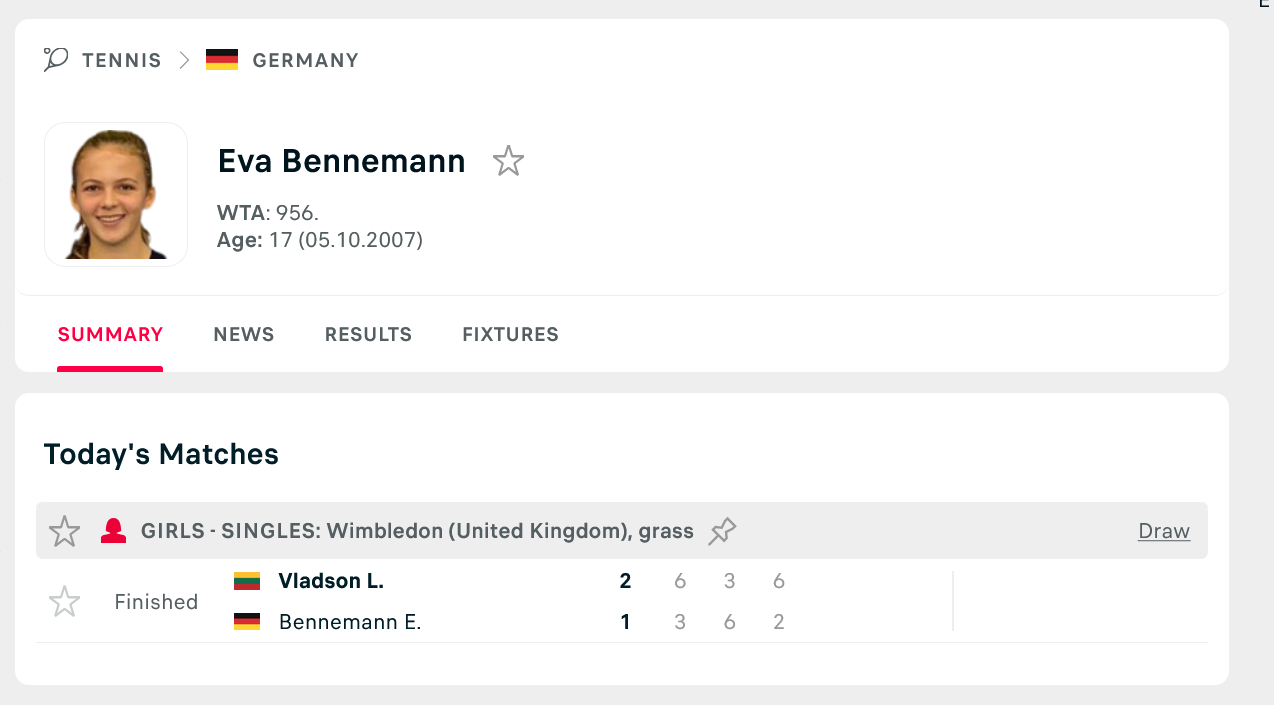Select the SUMMARY tab

(110, 335)
